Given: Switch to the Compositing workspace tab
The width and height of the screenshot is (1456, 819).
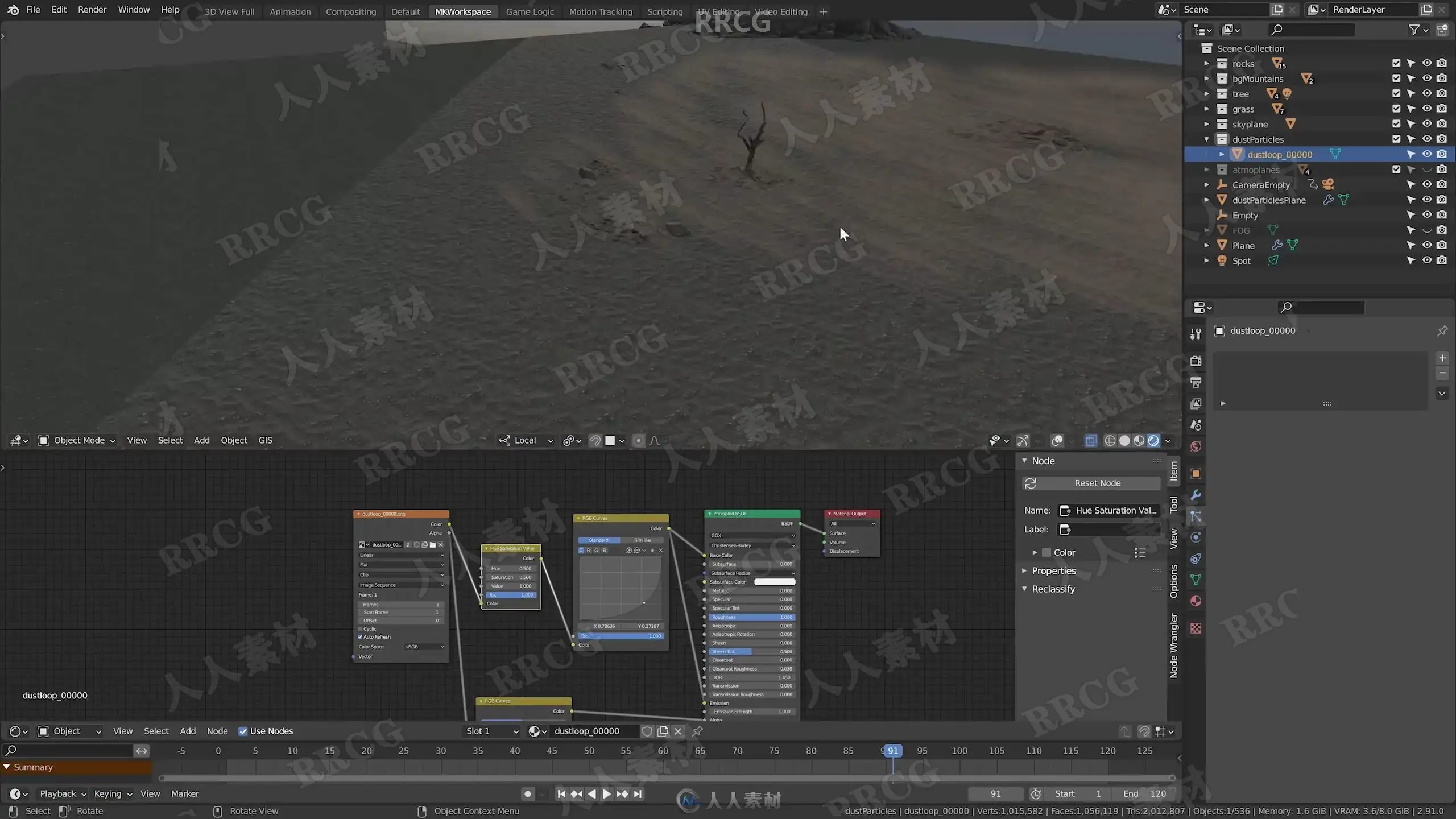Looking at the screenshot, I should coord(350,11).
